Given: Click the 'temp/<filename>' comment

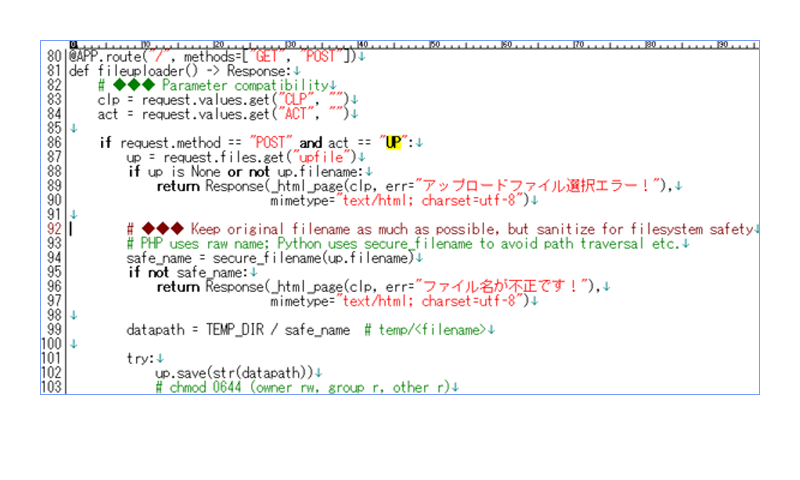Looking at the screenshot, I should pos(424,330).
